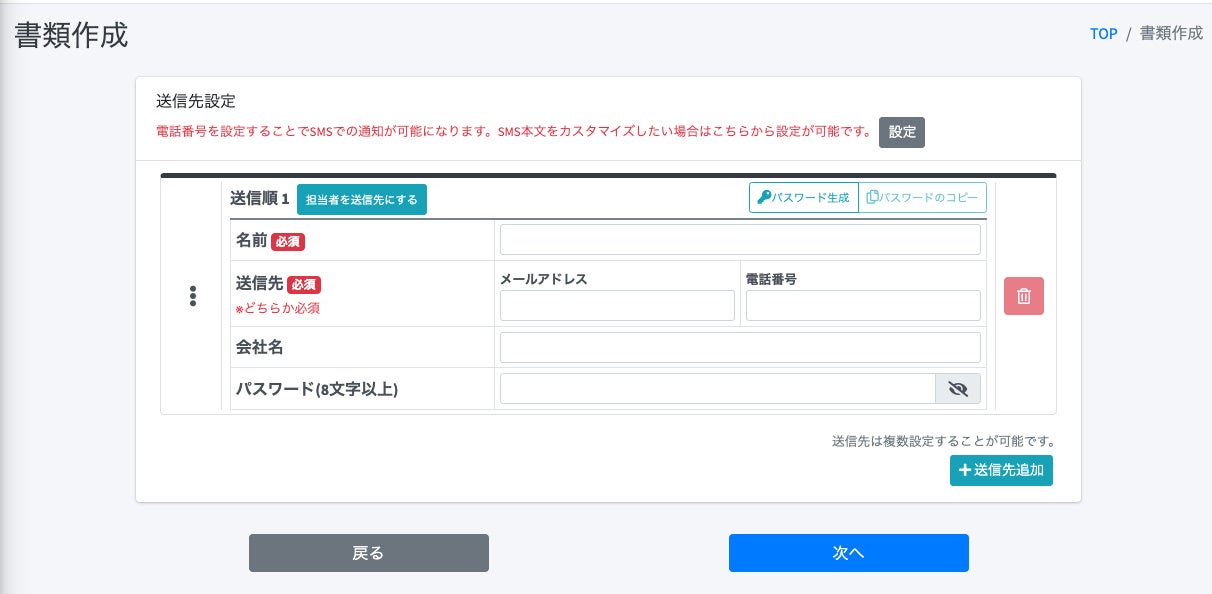Click the key icon to generate a password
This screenshot has height=594, width=1212.
coord(765,197)
